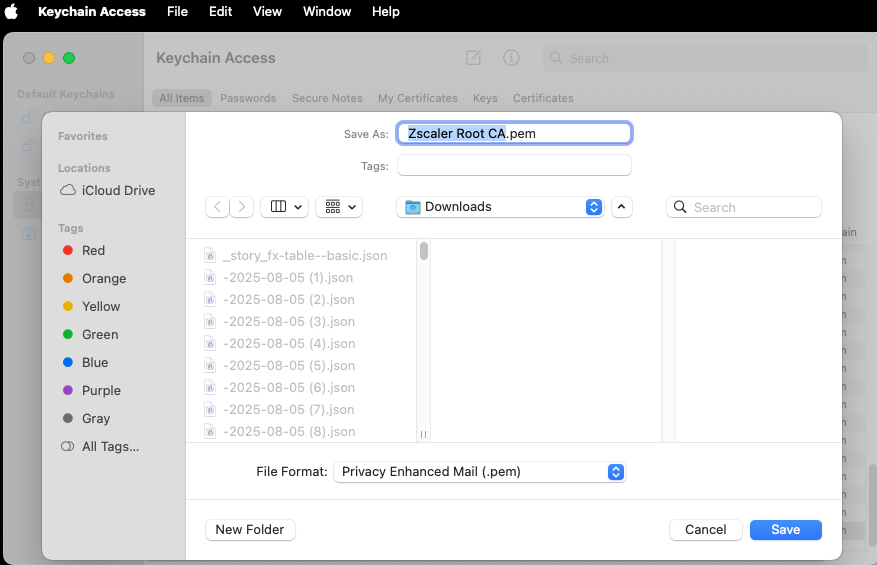Click the new item compose icon in Keychain Access
Screen dimensions: 877x565
[474, 58]
